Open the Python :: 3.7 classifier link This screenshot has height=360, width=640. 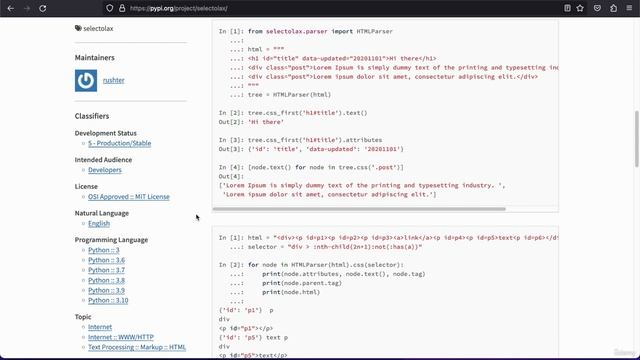coord(107,270)
